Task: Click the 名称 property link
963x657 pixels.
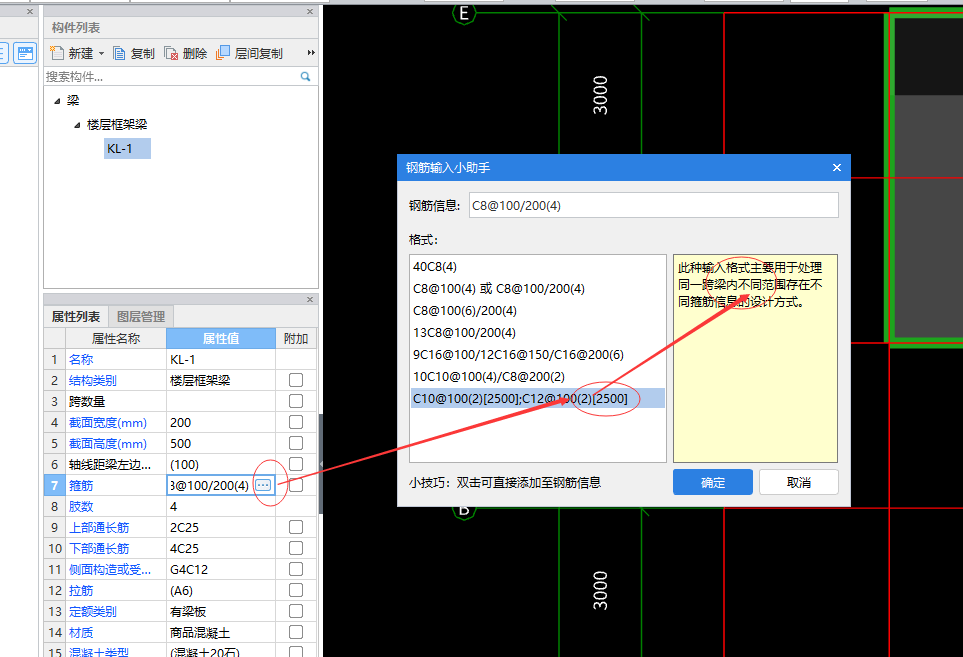Action: coord(81,359)
